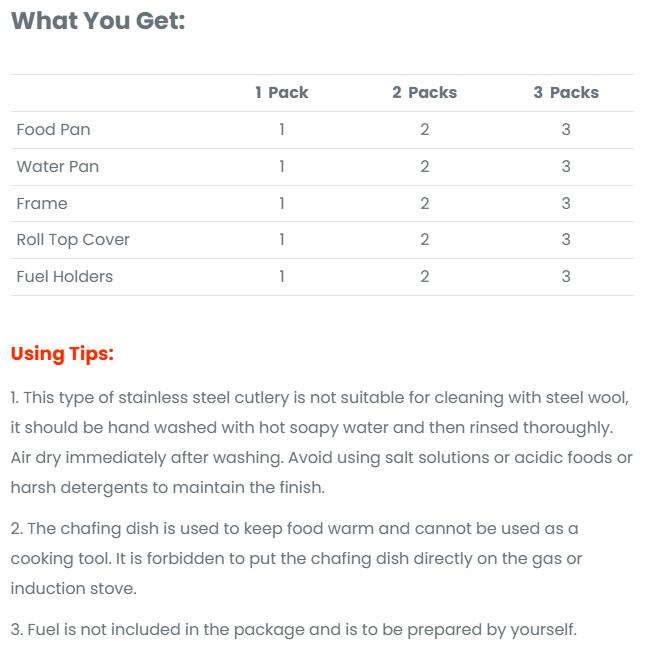Click Food Pan quantity under 3 Packs

coord(566,129)
